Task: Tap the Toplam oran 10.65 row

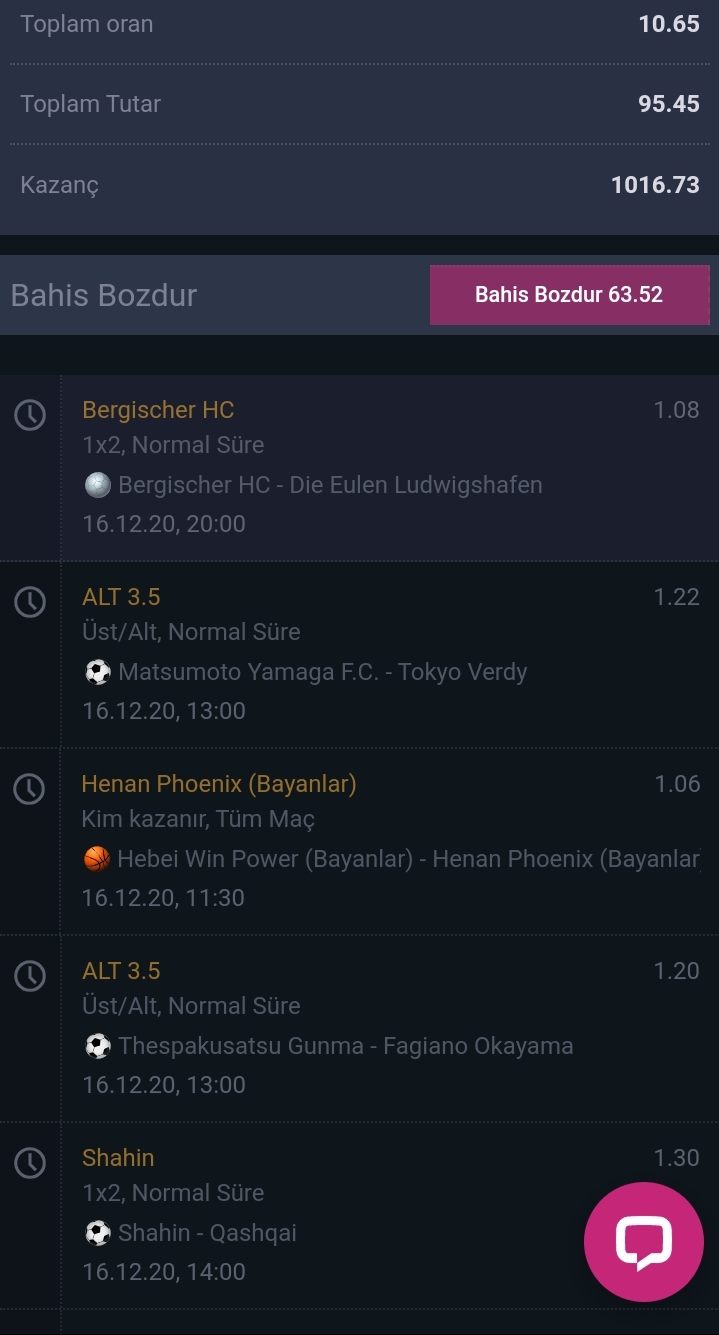Action: pos(360,24)
